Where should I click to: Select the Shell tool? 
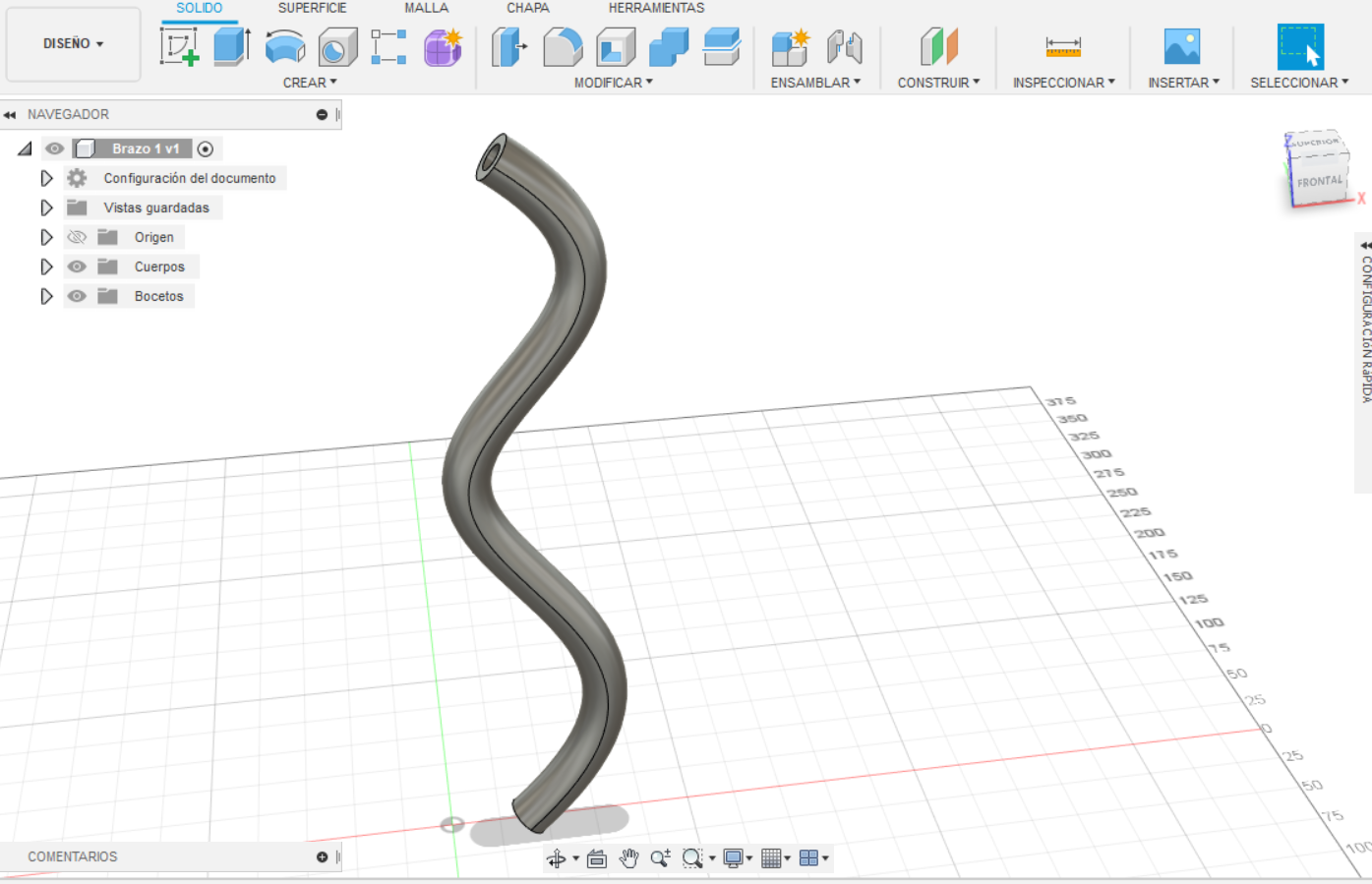pyautogui.click(x=615, y=45)
